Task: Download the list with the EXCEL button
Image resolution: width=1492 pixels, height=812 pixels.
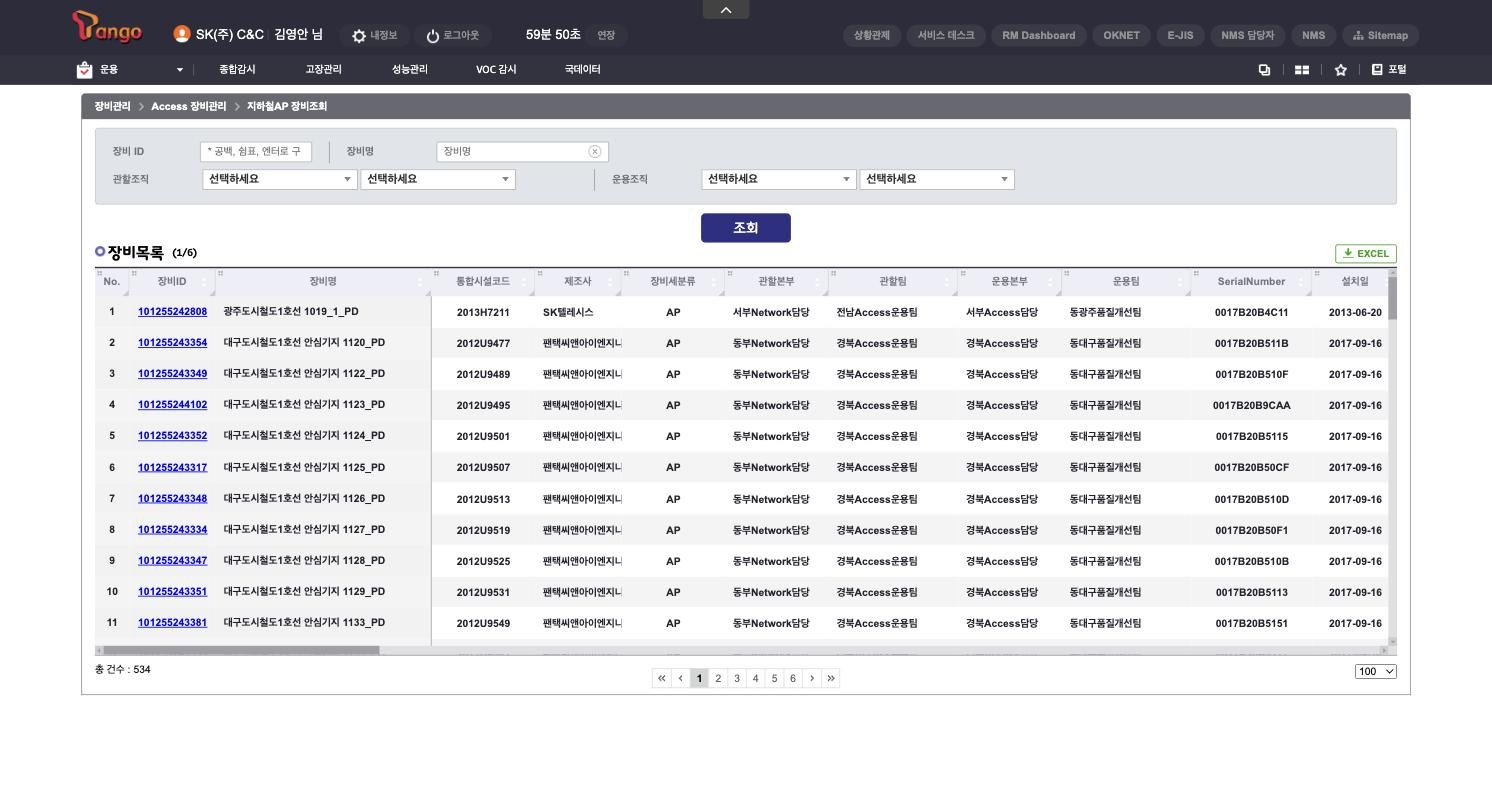Action: click(1365, 254)
